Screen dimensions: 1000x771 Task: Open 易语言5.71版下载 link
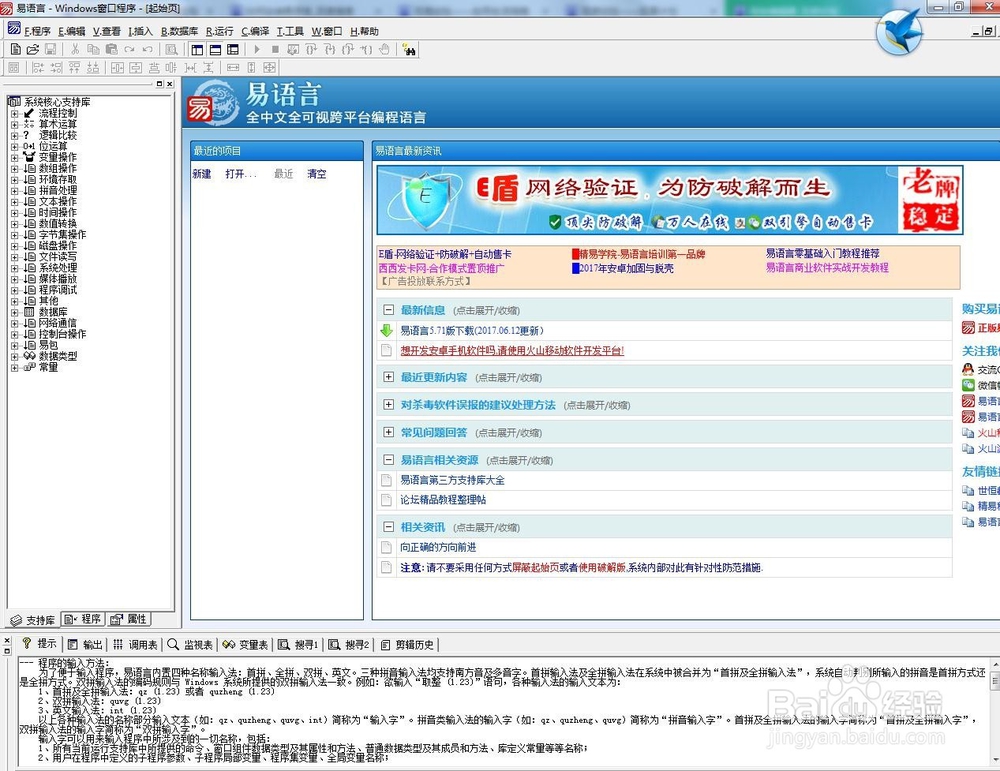[x=472, y=330]
